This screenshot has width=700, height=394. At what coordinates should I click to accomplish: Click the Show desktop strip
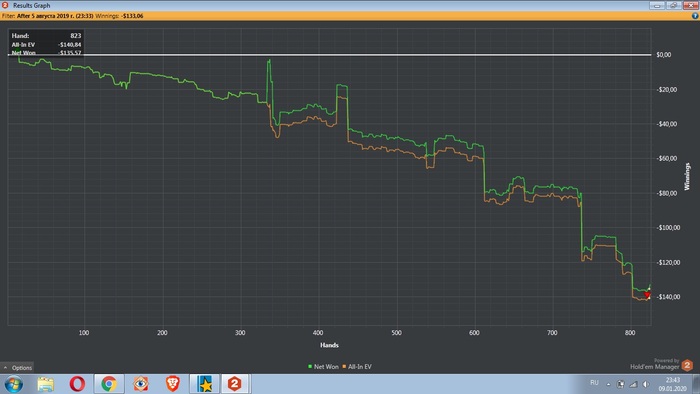696,384
